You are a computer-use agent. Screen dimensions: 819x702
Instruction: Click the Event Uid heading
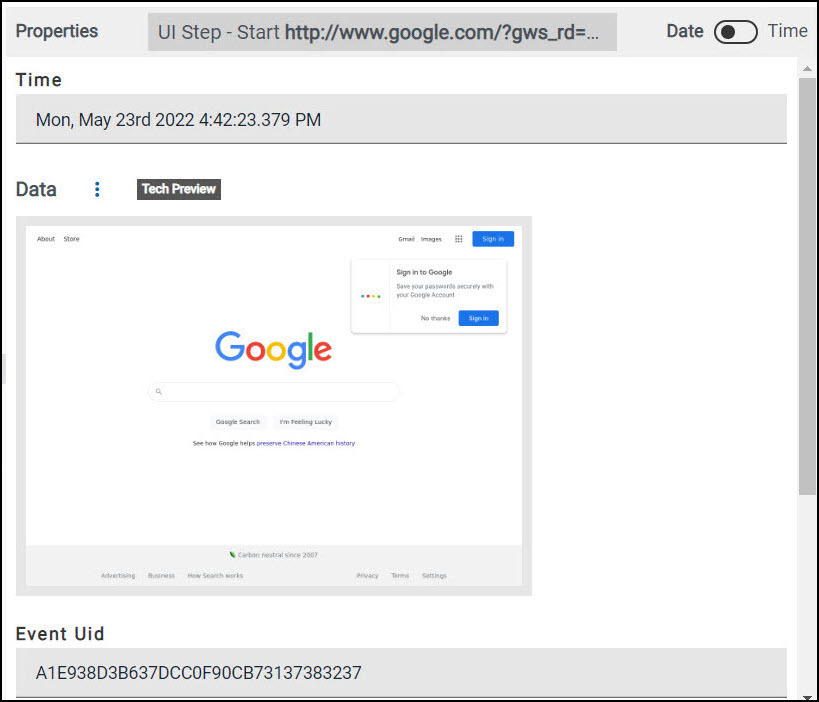60,634
